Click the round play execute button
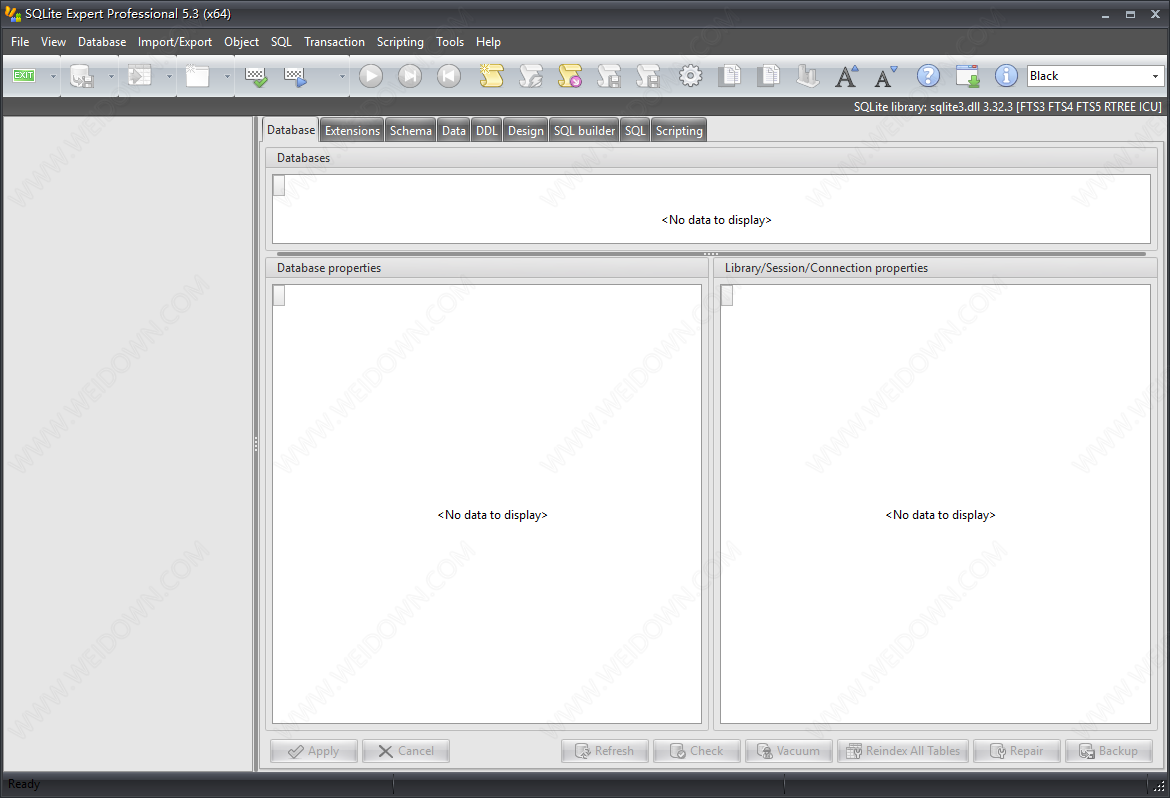The height and width of the screenshot is (798, 1170). pyautogui.click(x=371, y=76)
